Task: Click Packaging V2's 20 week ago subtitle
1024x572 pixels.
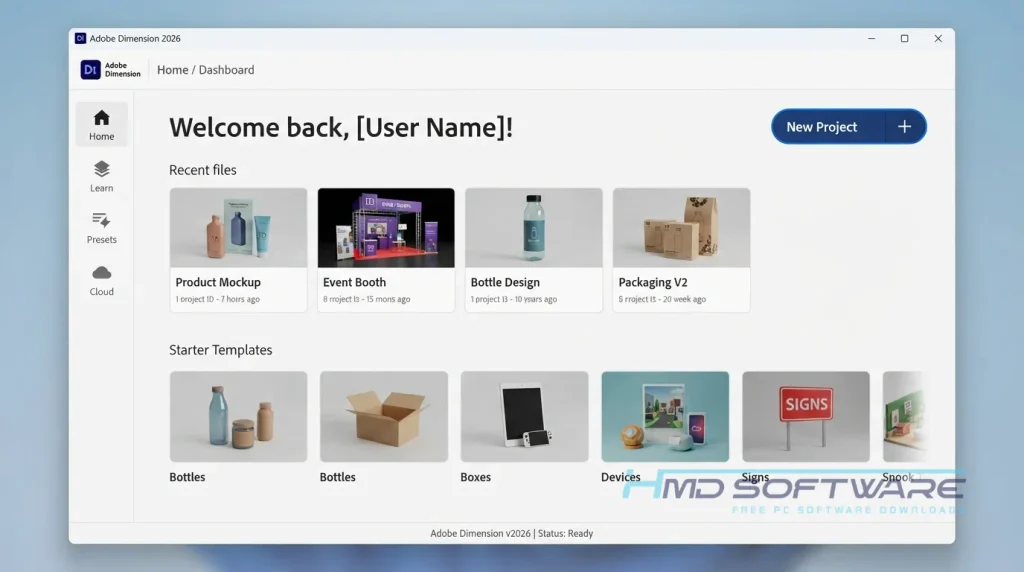Action: [x=662, y=299]
